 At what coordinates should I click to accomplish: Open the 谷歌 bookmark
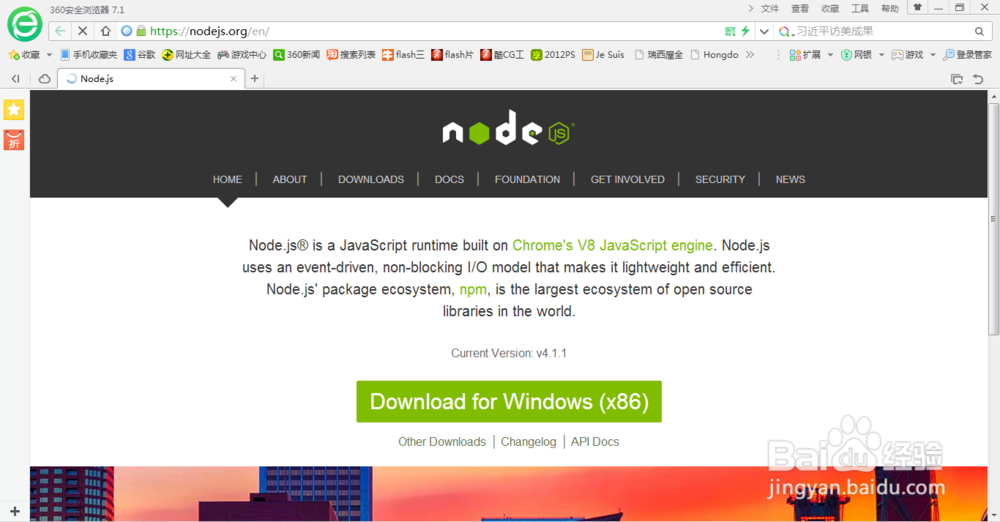point(140,55)
